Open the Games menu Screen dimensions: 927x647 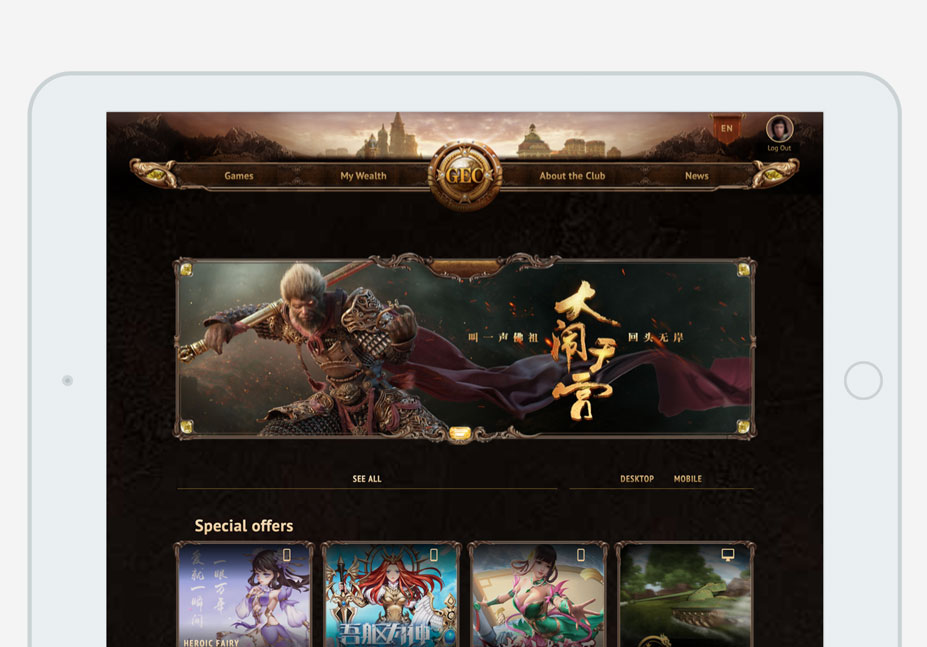pos(239,176)
